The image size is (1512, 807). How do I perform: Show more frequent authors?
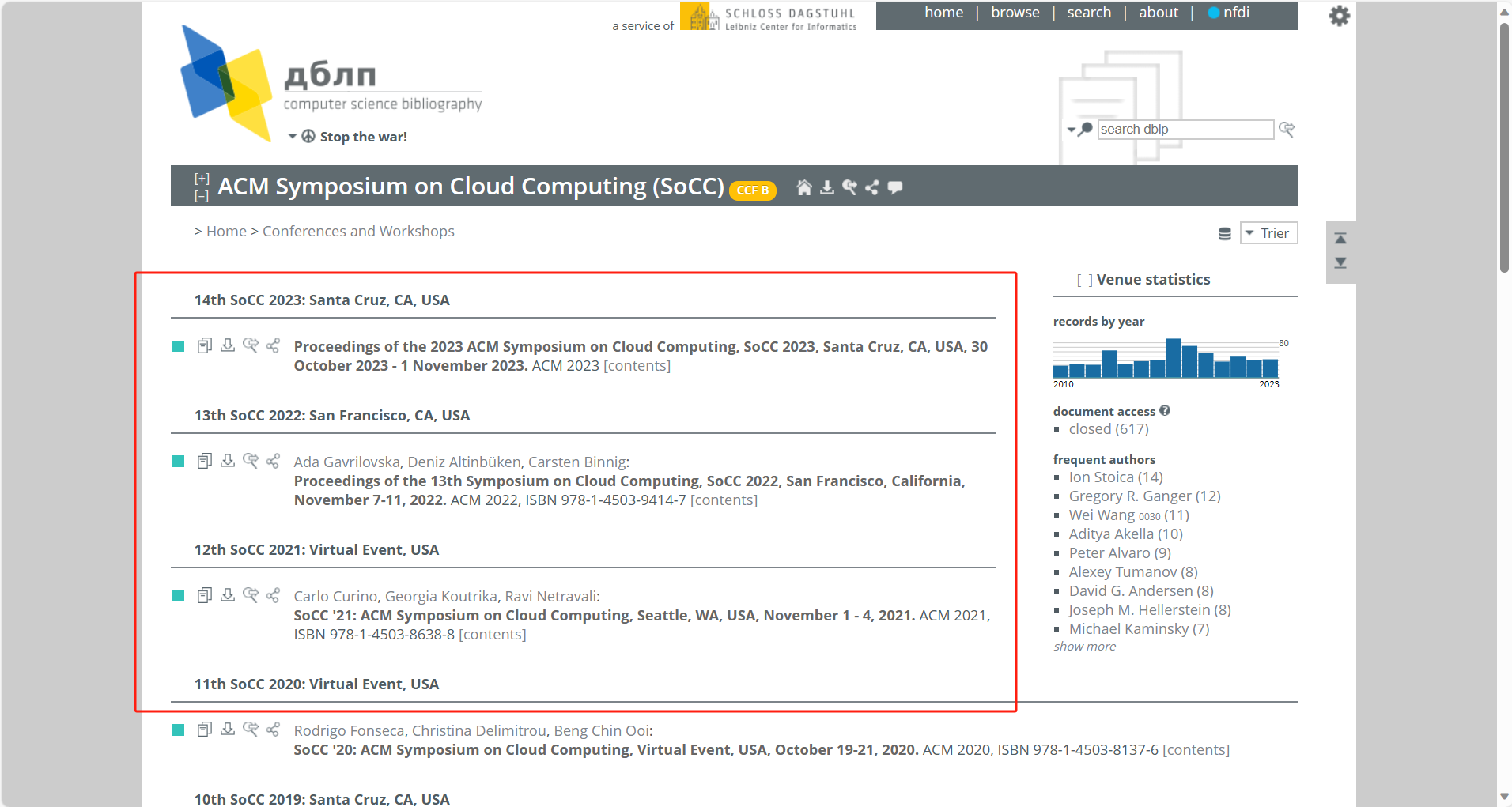(x=1085, y=647)
